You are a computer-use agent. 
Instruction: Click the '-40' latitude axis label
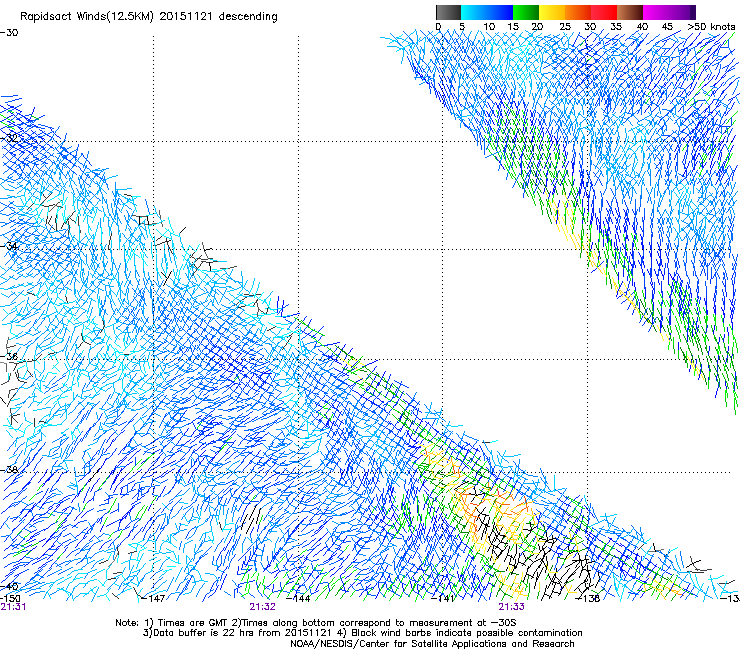point(9,586)
